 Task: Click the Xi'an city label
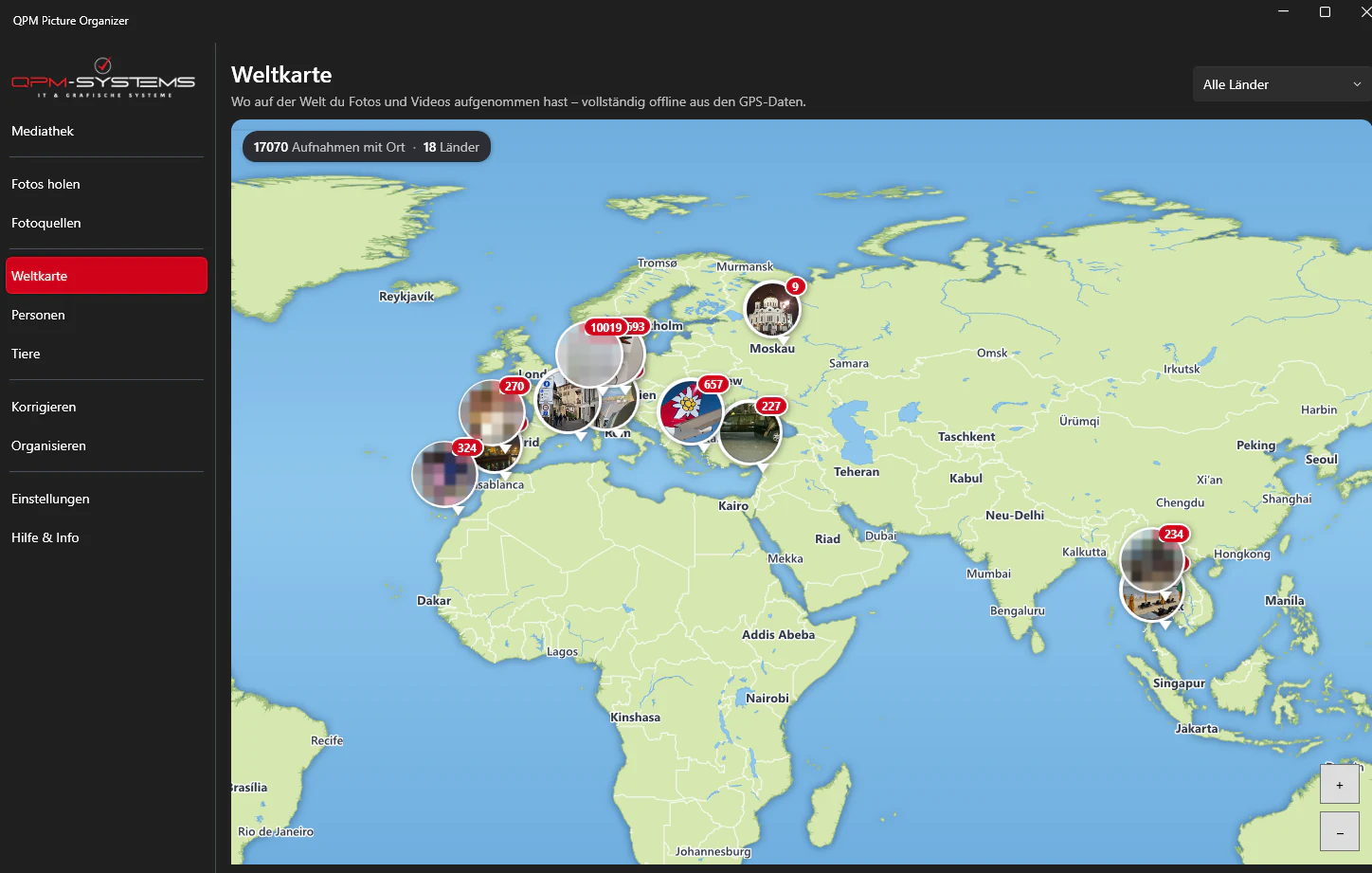click(1210, 480)
